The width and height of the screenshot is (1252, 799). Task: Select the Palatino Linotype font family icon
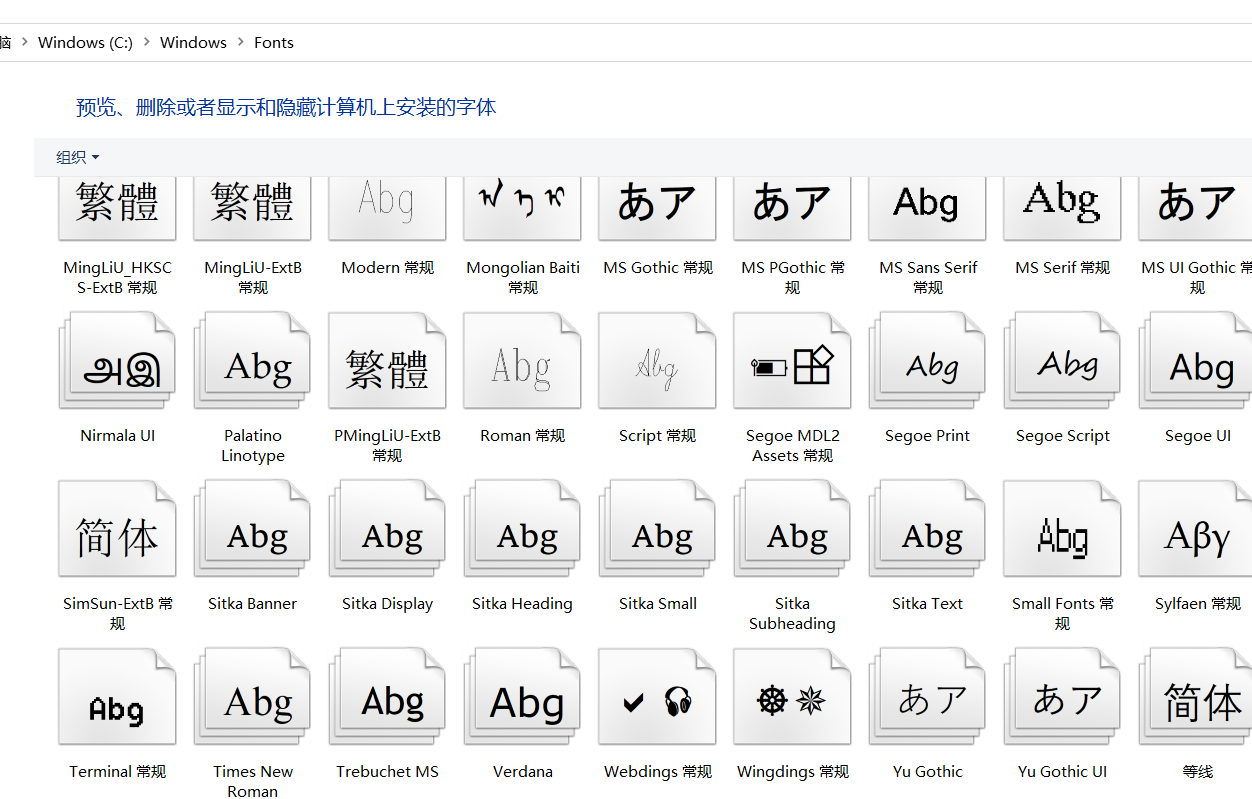coord(252,360)
